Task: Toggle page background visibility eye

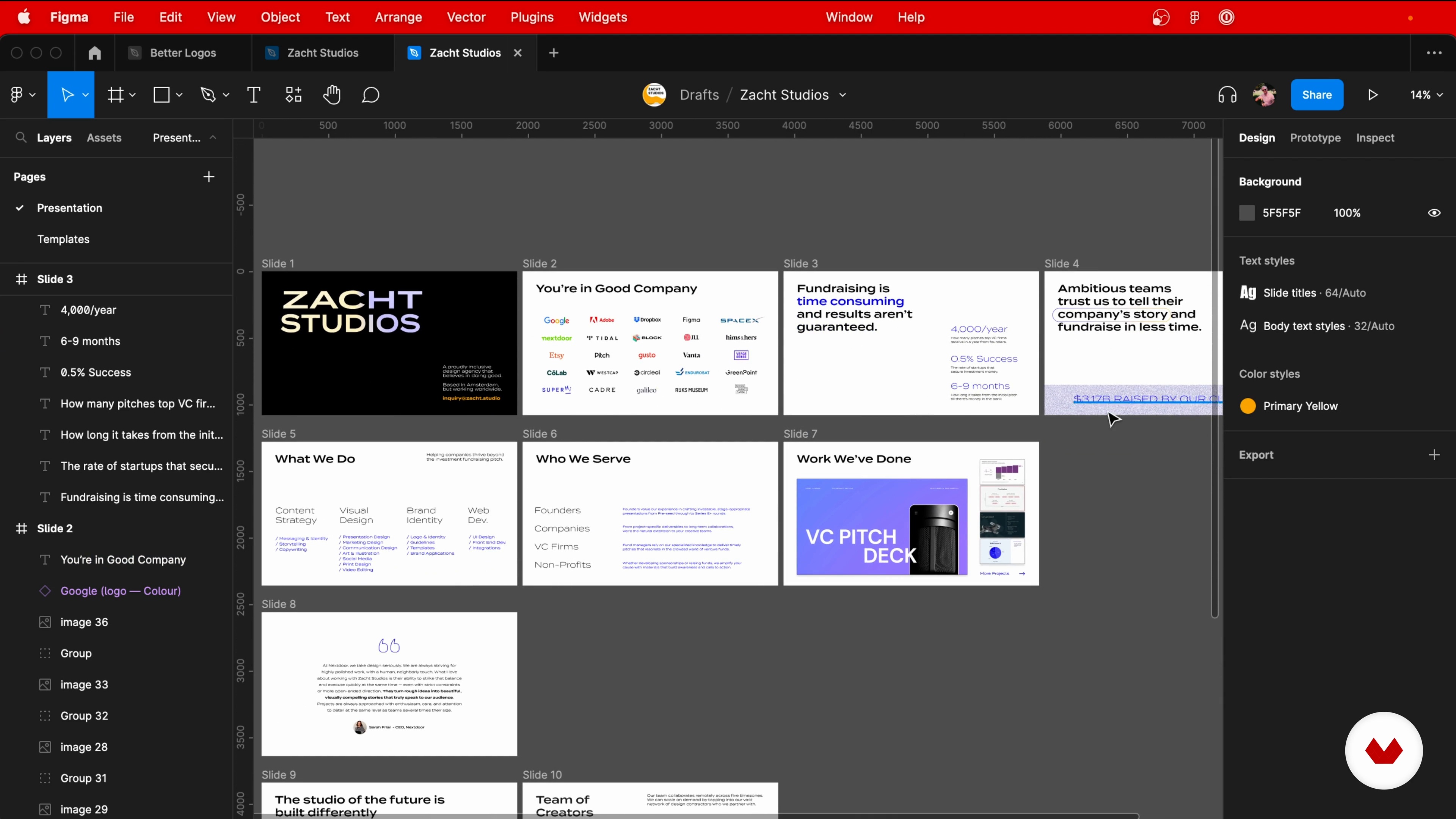Action: point(1434,213)
